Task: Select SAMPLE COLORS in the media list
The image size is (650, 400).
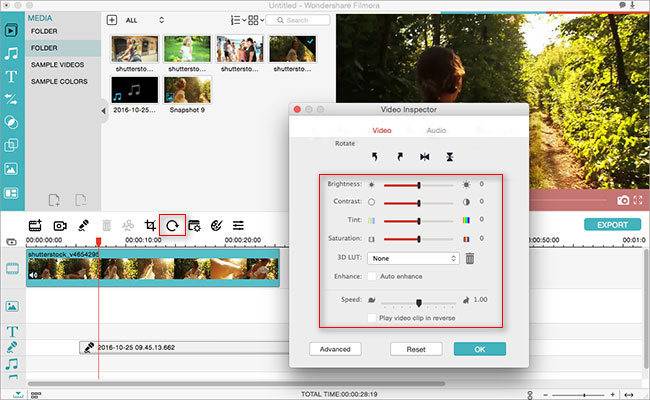Action: coord(59,81)
